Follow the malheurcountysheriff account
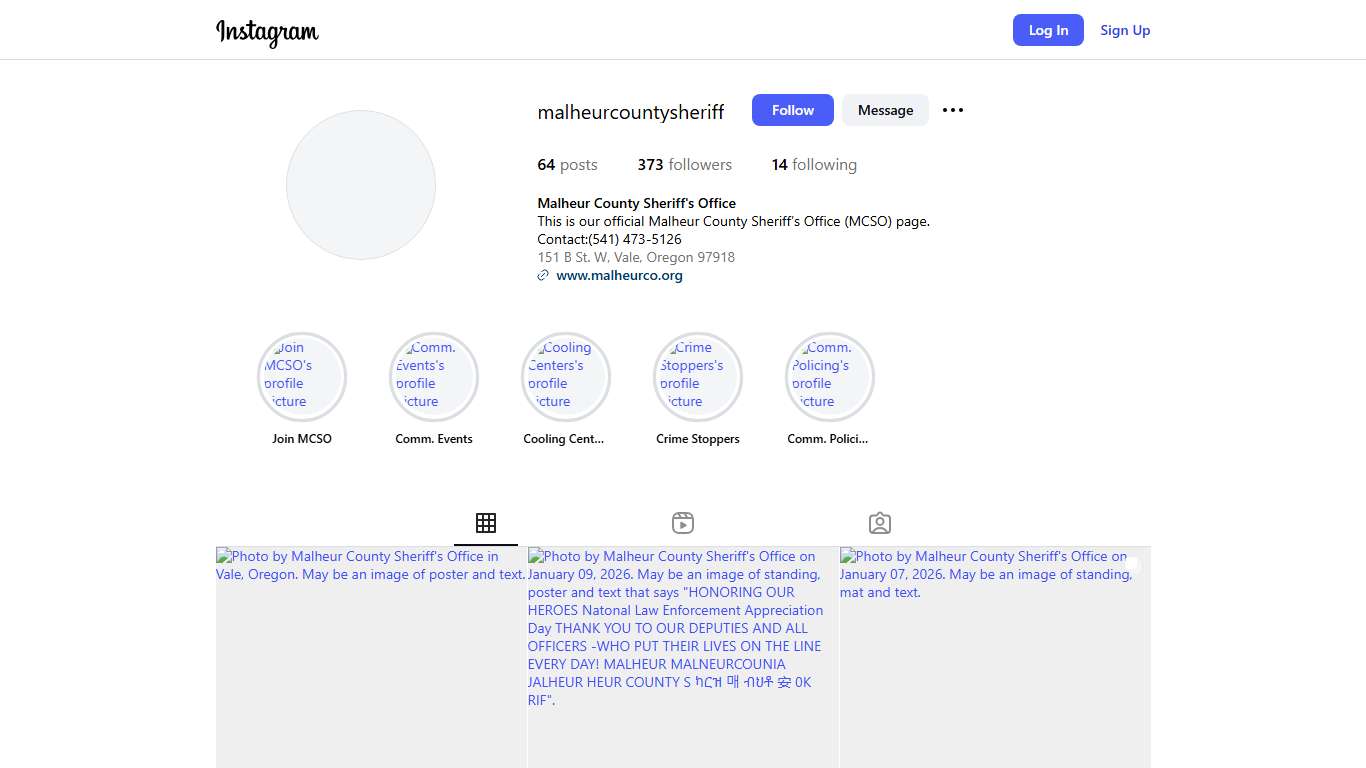This screenshot has height=768, width=1366. [792, 110]
